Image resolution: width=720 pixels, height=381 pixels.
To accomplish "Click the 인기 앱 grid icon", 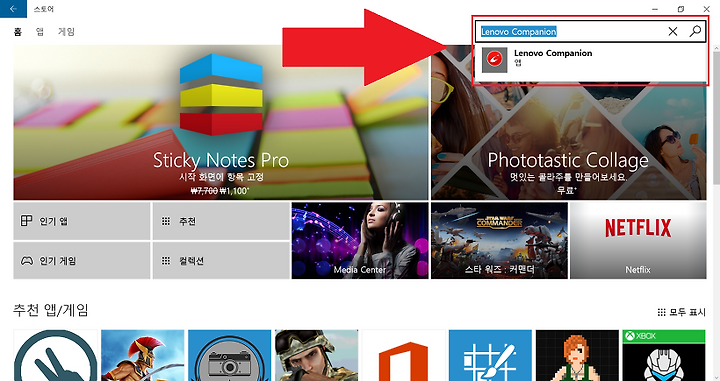I will click(x=26, y=221).
